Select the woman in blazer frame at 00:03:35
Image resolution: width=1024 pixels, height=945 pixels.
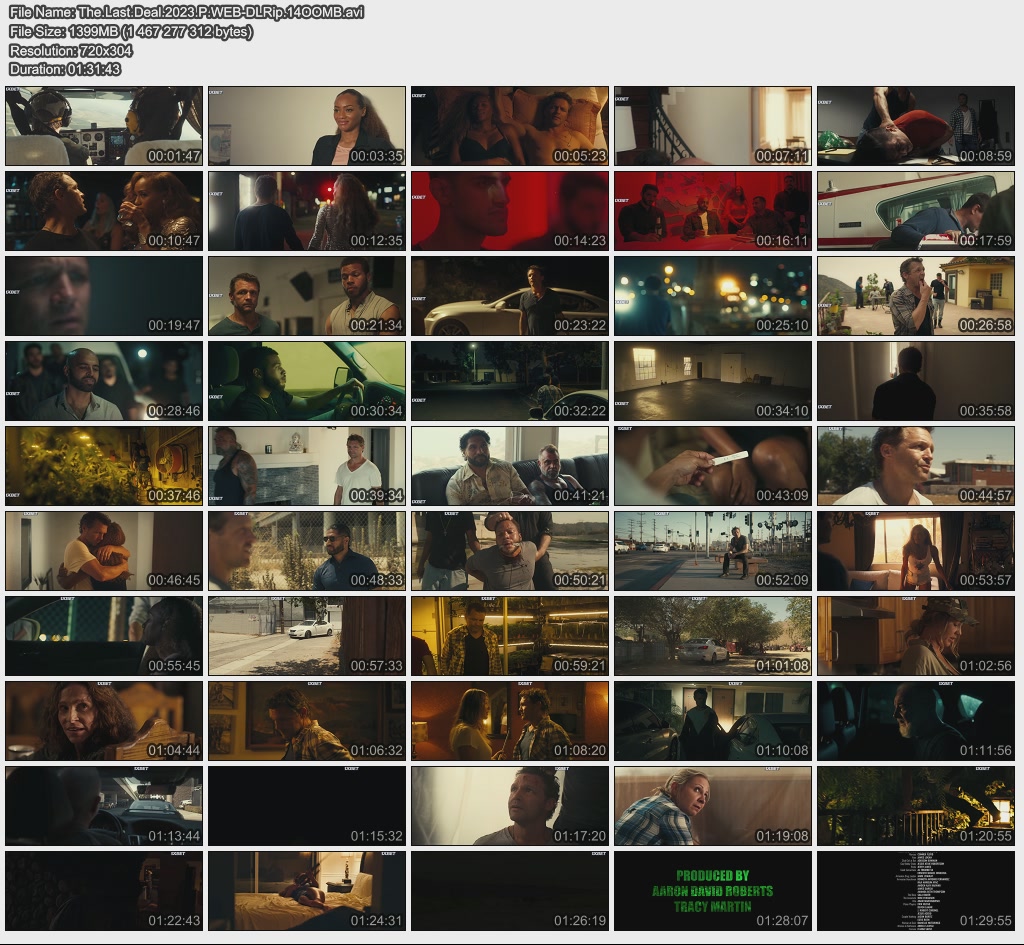coord(307,126)
